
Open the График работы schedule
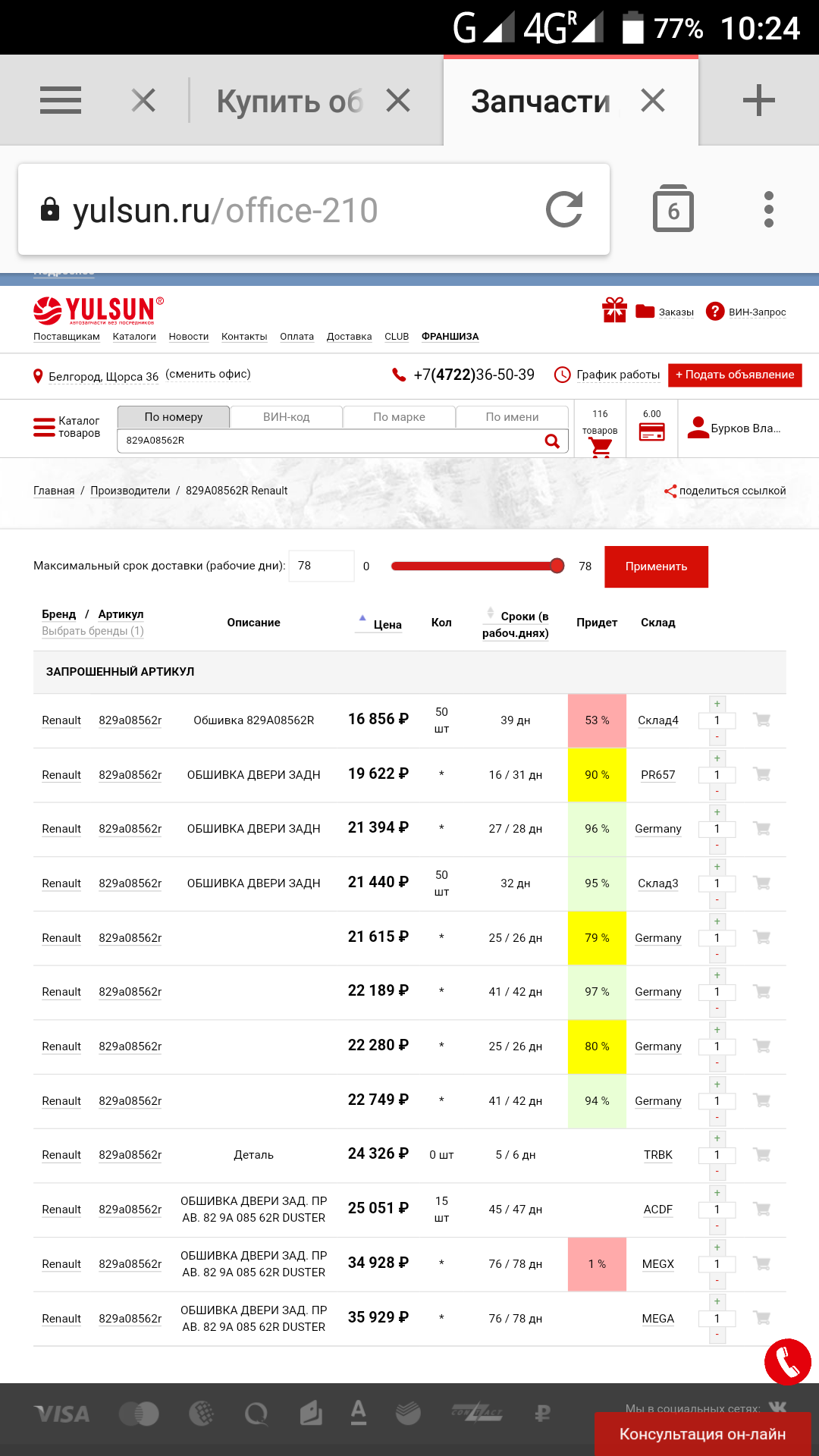[607, 375]
